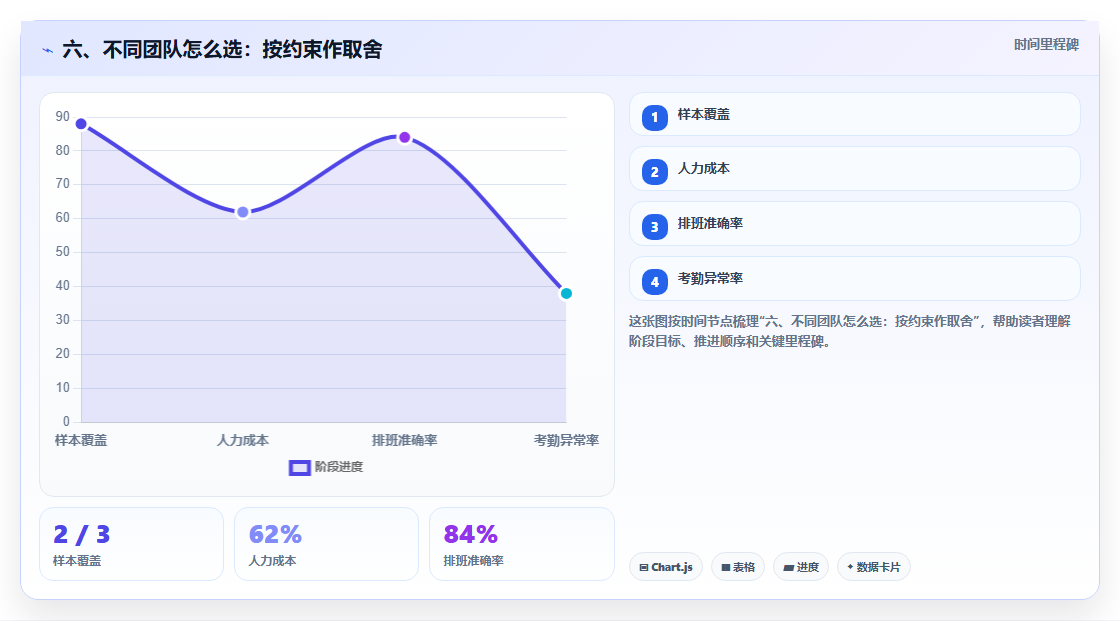Click x-axis label 人力成本
Viewport: 1120px width, 621px height.
[243, 440]
